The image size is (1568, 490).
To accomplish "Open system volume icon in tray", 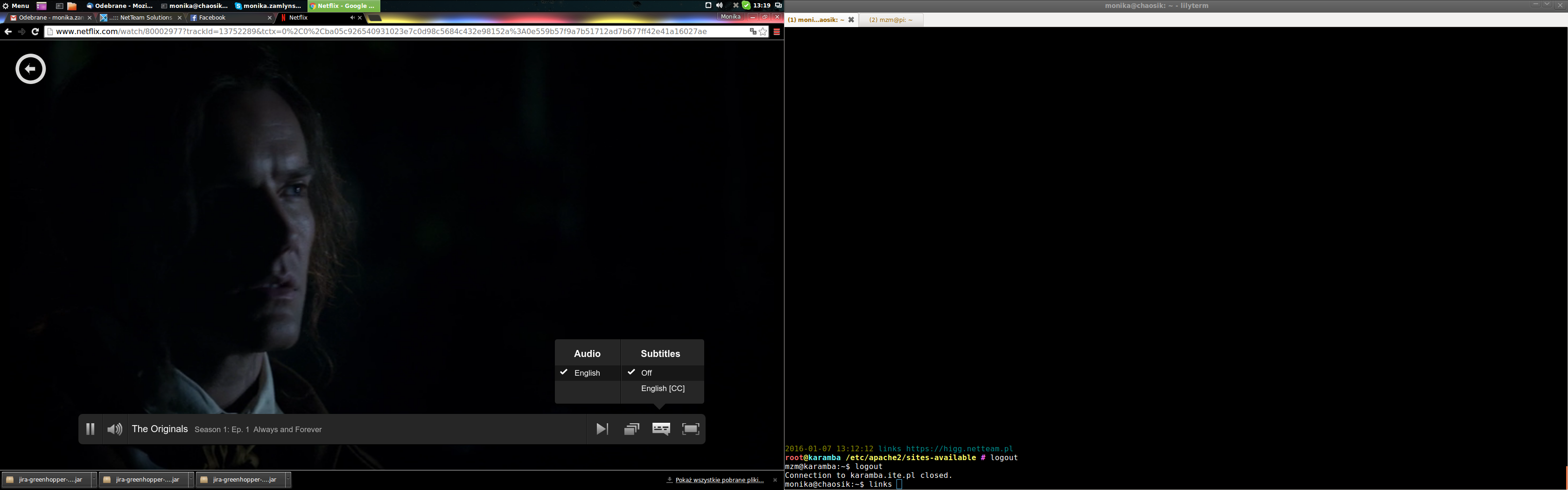I will 720,6.
